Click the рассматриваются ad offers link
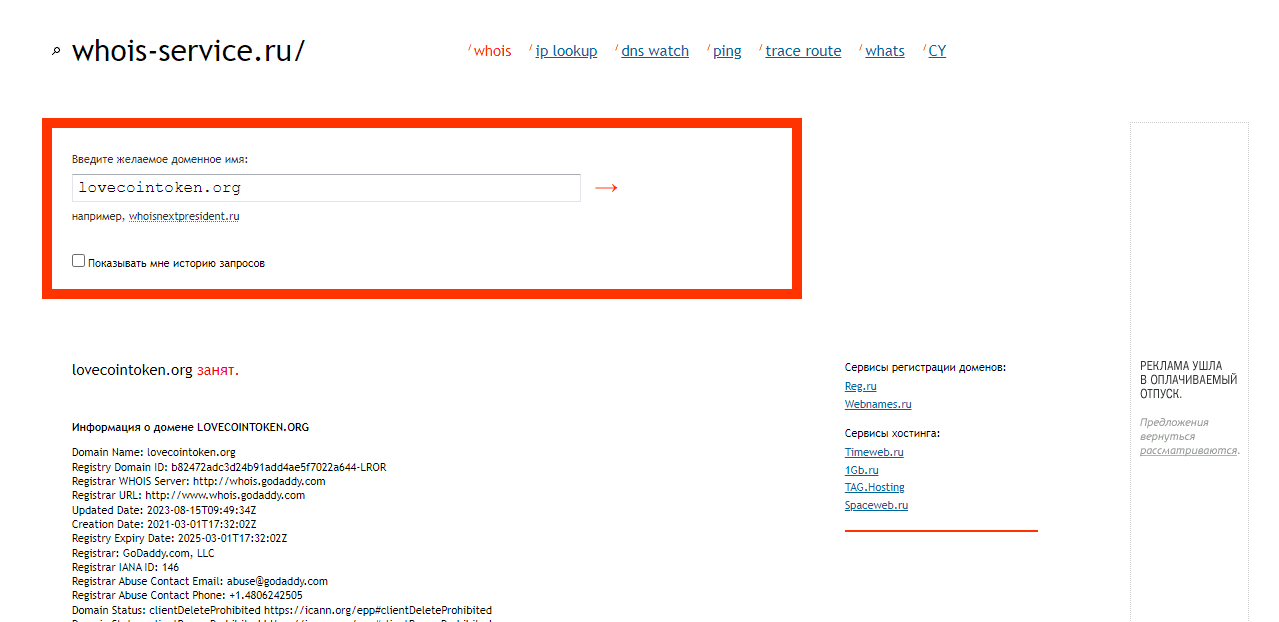Screen dimensions: 1279x622 1188,451
